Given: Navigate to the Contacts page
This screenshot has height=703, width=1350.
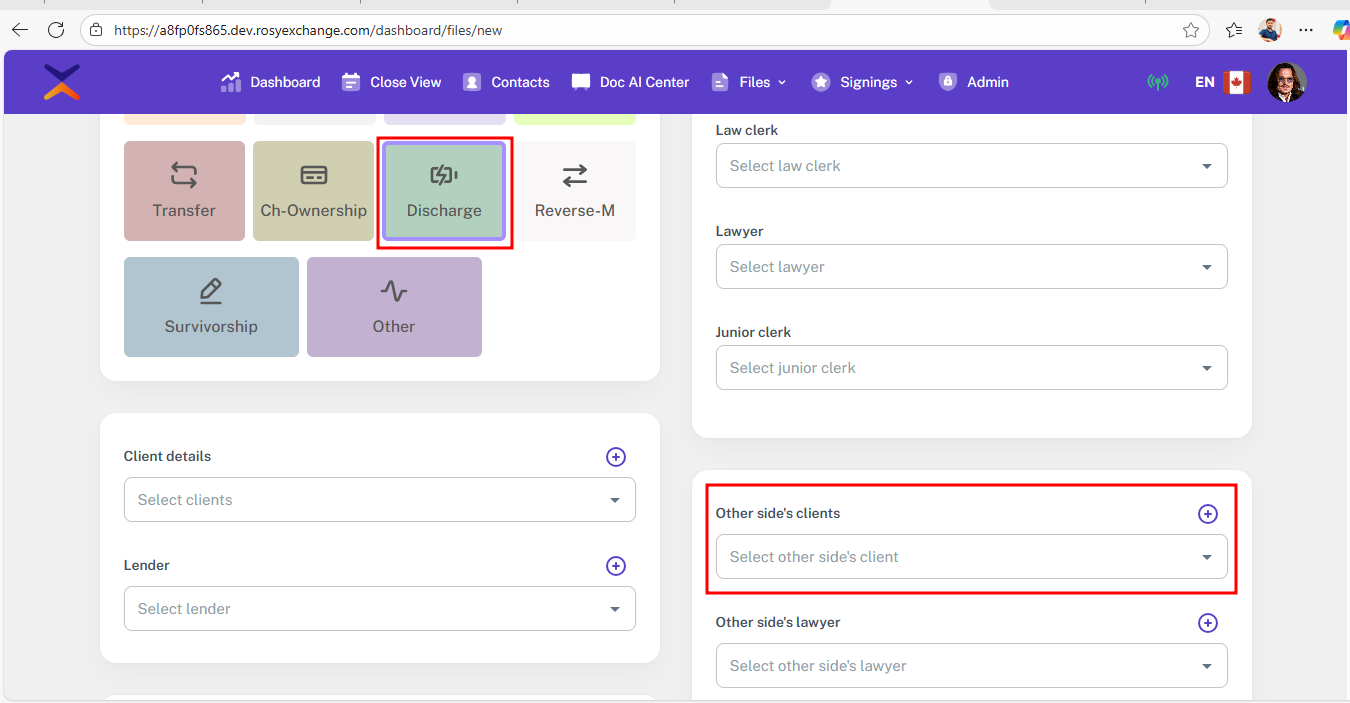Looking at the screenshot, I should click(506, 82).
